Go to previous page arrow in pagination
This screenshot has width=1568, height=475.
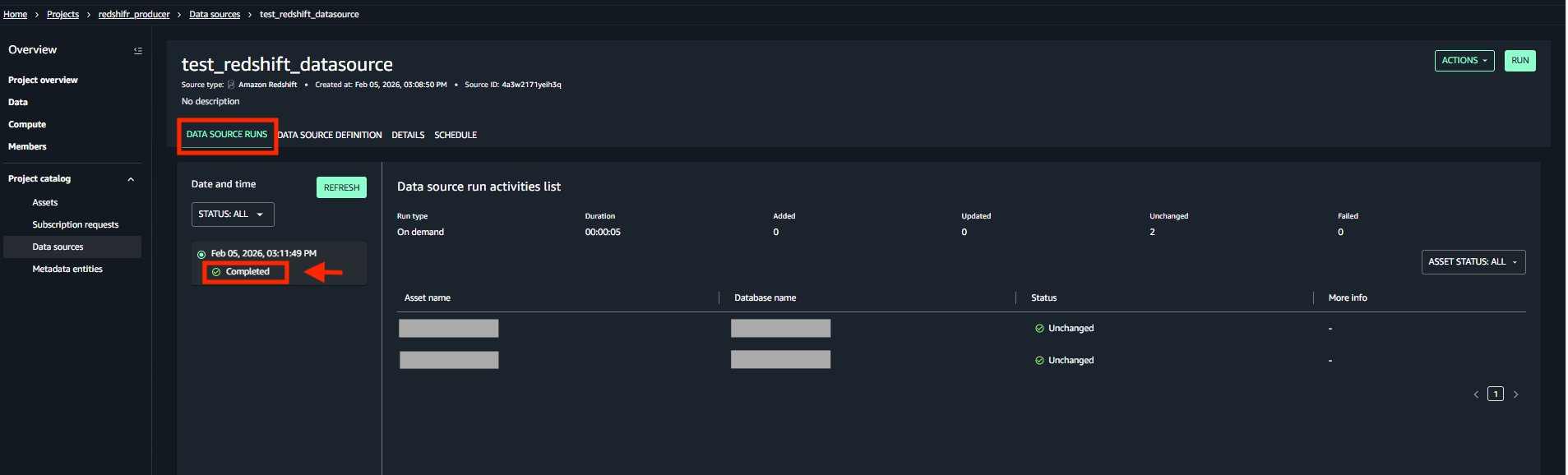tap(1476, 394)
